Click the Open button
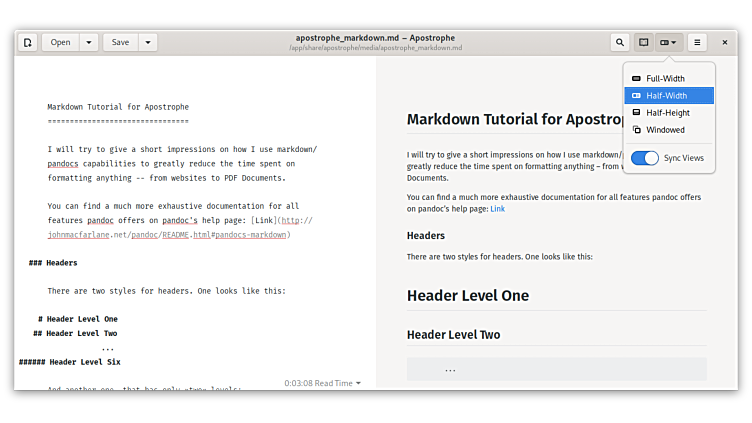Viewport: 752px width, 423px height. 61,42
